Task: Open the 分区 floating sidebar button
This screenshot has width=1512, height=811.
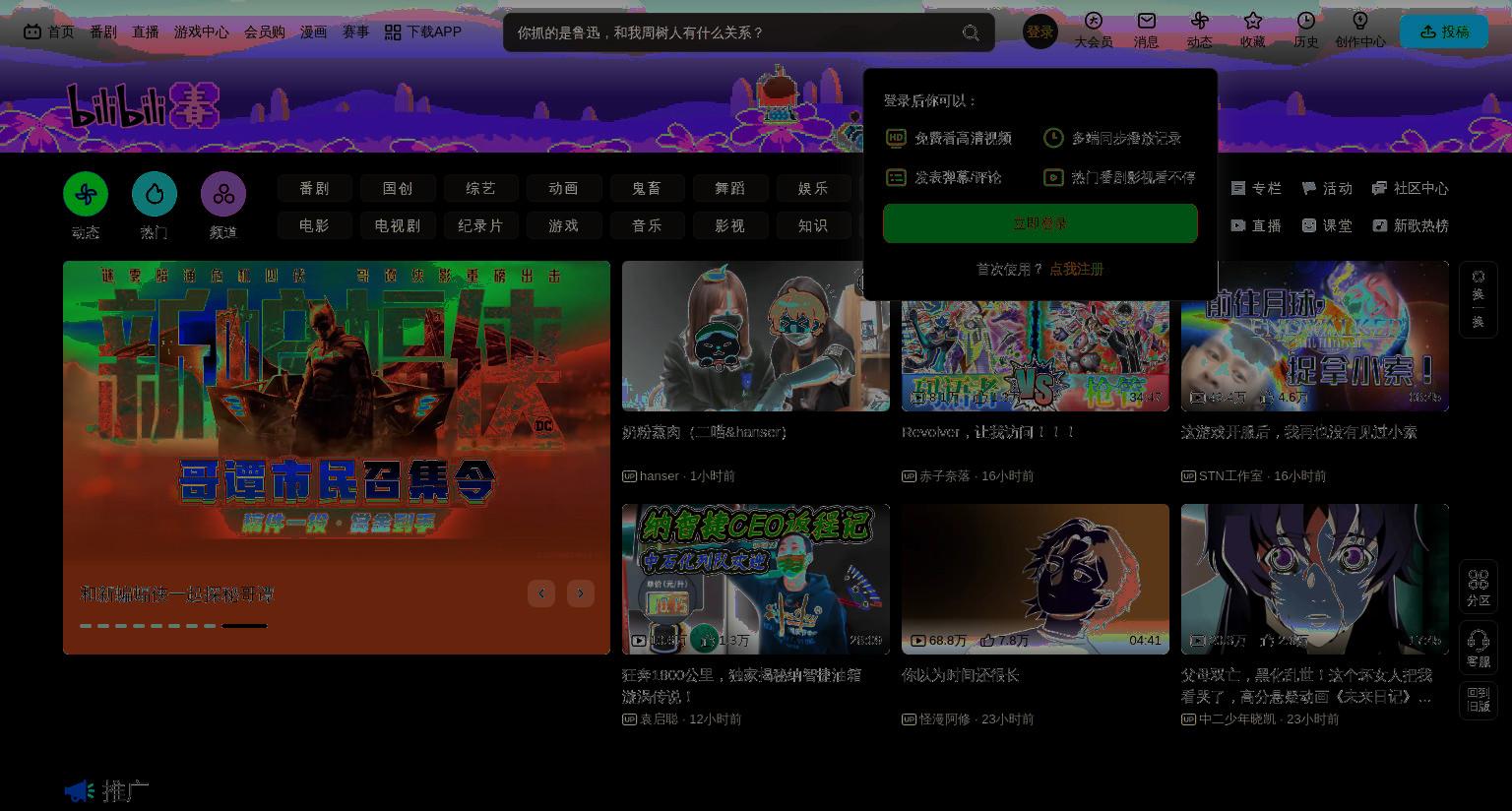Action: click(1479, 587)
